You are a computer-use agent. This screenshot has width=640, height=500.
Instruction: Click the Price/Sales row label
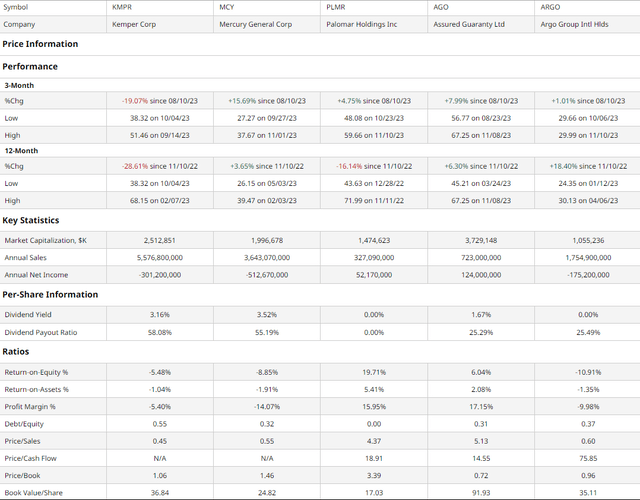22,441
